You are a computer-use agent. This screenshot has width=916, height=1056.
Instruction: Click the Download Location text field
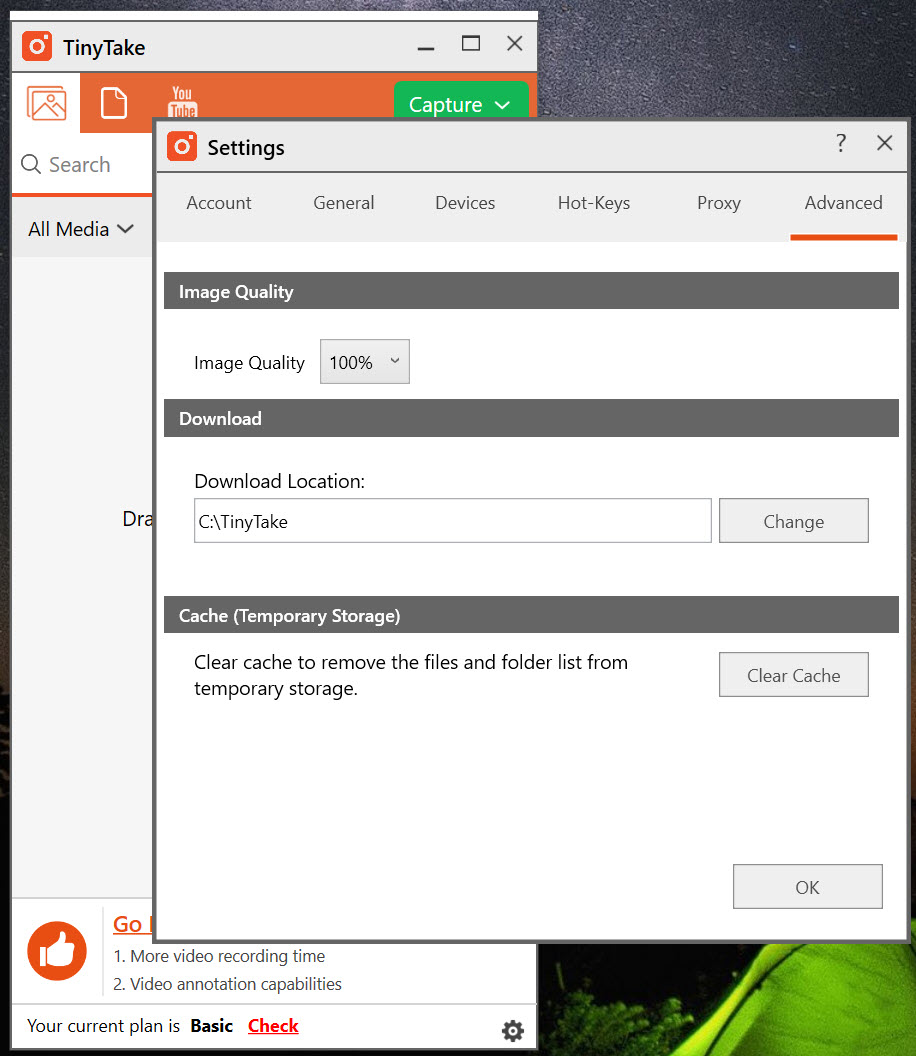coord(452,521)
